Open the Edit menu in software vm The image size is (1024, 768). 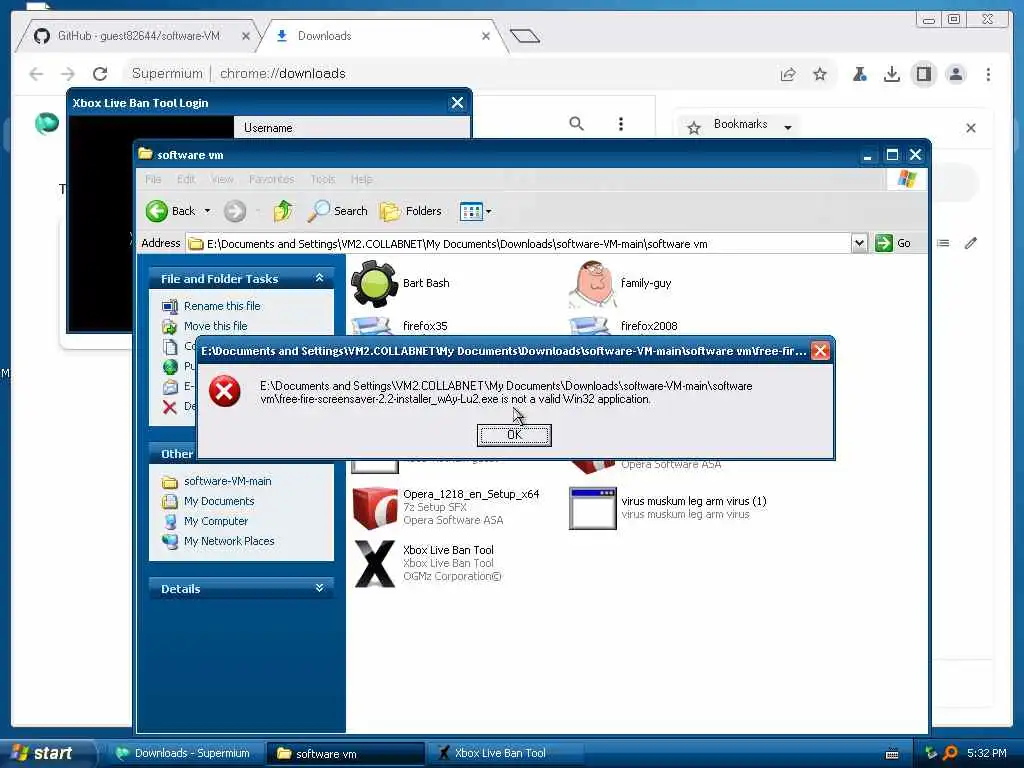[x=186, y=179]
